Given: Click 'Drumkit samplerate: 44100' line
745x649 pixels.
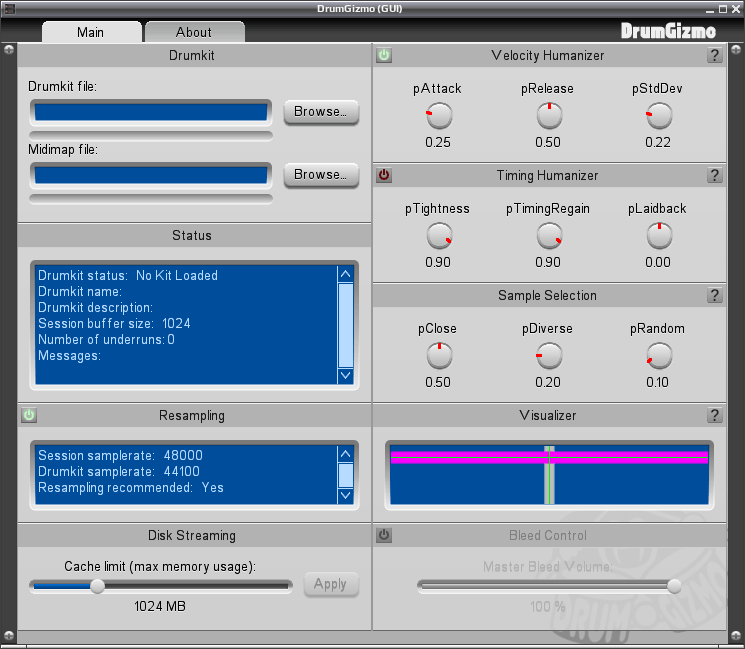Looking at the screenshot, I should pos(119,472).
